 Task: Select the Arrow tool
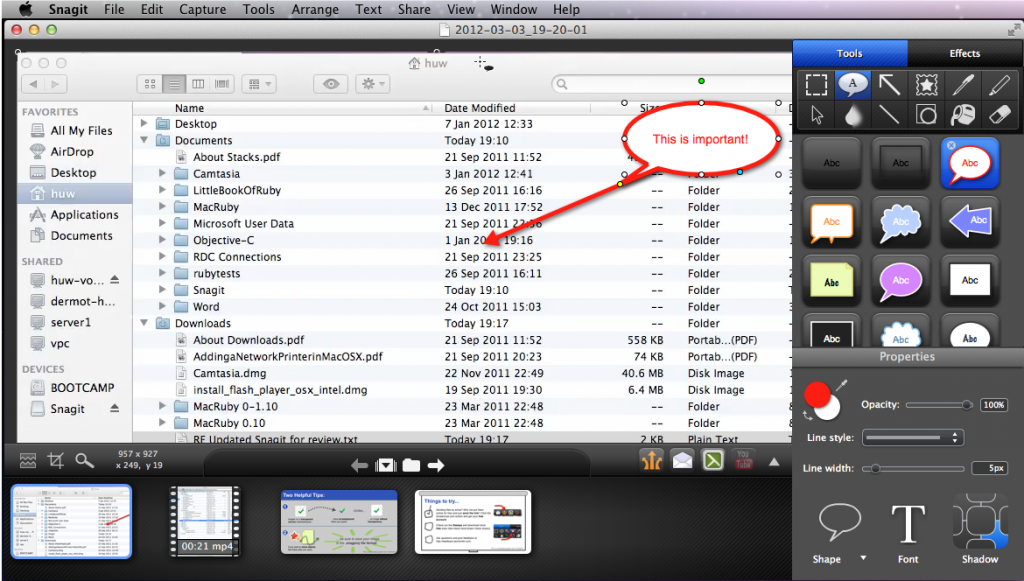pyautogui.click(x=889, y=84)
